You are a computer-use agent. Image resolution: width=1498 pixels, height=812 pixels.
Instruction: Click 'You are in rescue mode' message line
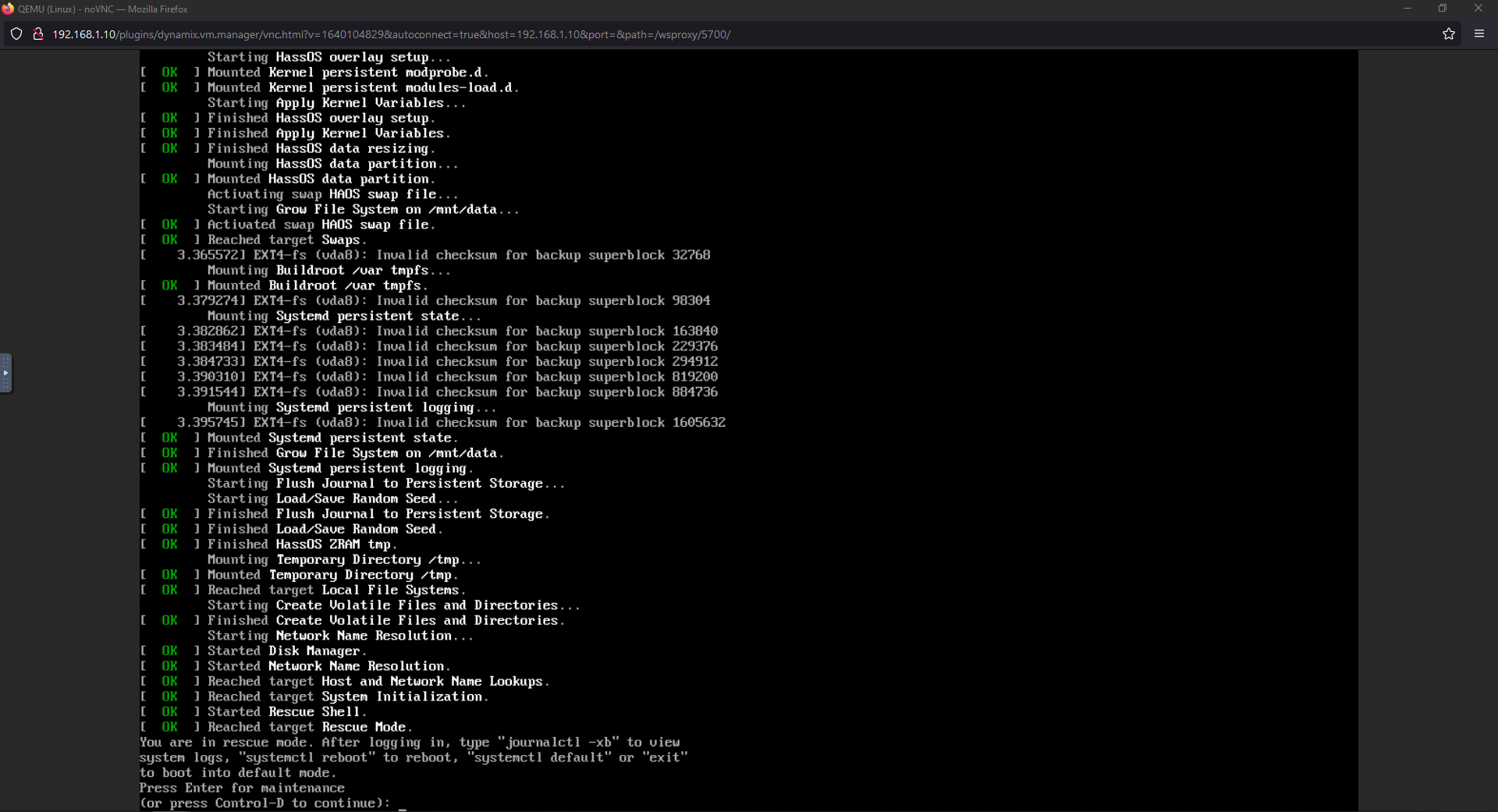[x=410, y=742]
